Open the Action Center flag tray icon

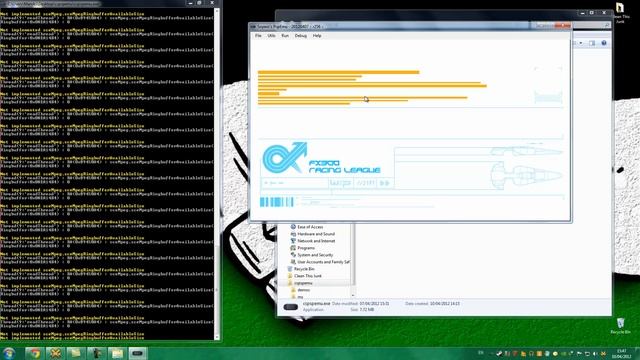click(579, 353)
